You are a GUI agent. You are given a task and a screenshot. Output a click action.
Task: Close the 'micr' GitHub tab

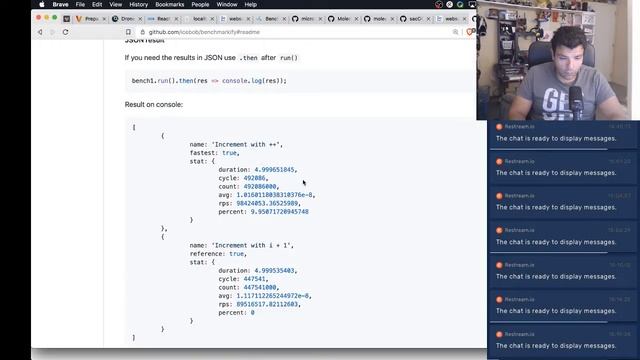click(x=320, y=19)
